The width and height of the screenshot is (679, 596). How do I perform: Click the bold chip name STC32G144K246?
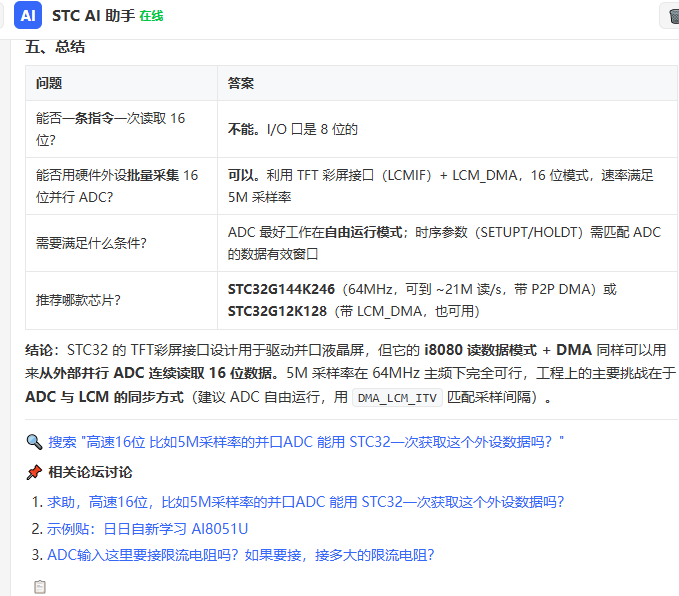tap(281, 289)
